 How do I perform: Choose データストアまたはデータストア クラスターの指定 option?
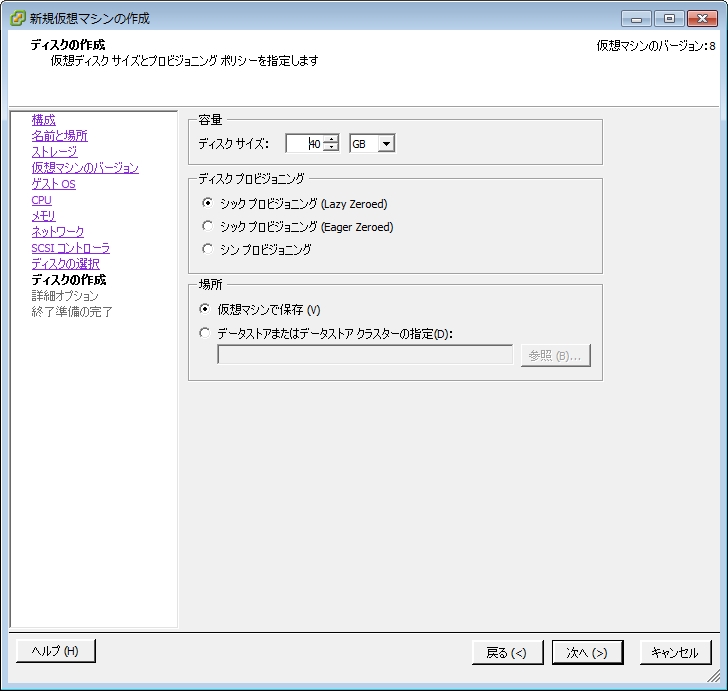click(204, 333)
